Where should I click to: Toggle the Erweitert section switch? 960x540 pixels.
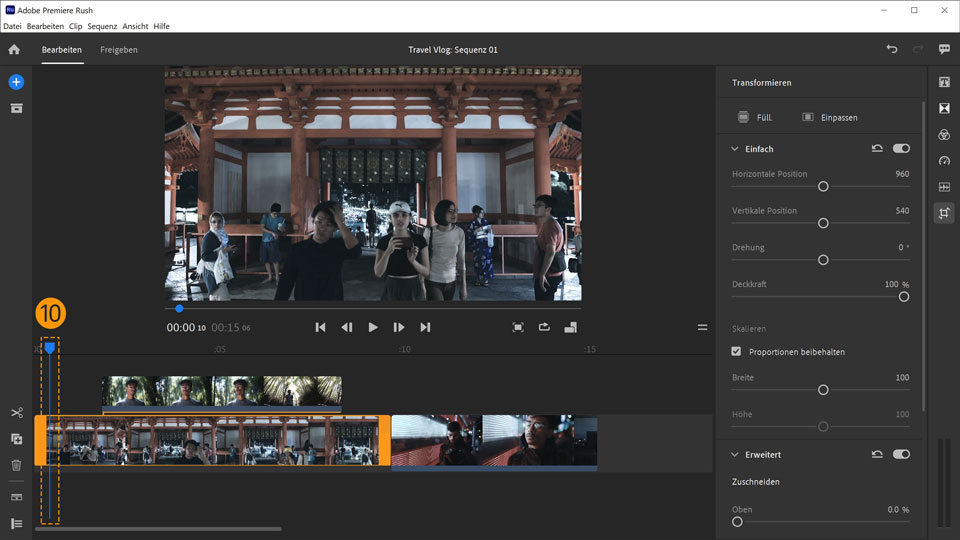pyautogui.click(x=901, y=454)
